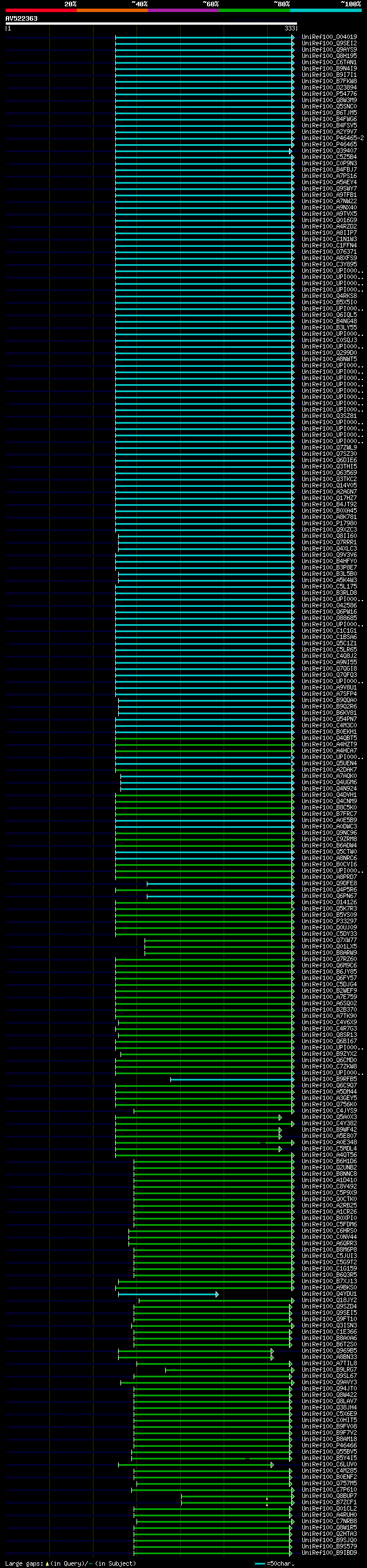This screenshot has height=1568, width=367.
Task: Click the UniRef100_Q3ISN3 label
Action: [329, 1326]
